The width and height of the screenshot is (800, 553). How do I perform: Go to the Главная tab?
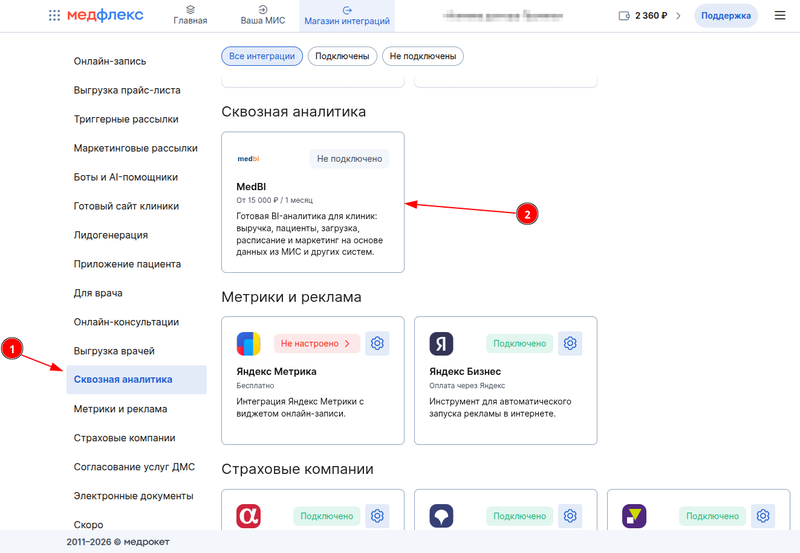[x=190, y=16]
